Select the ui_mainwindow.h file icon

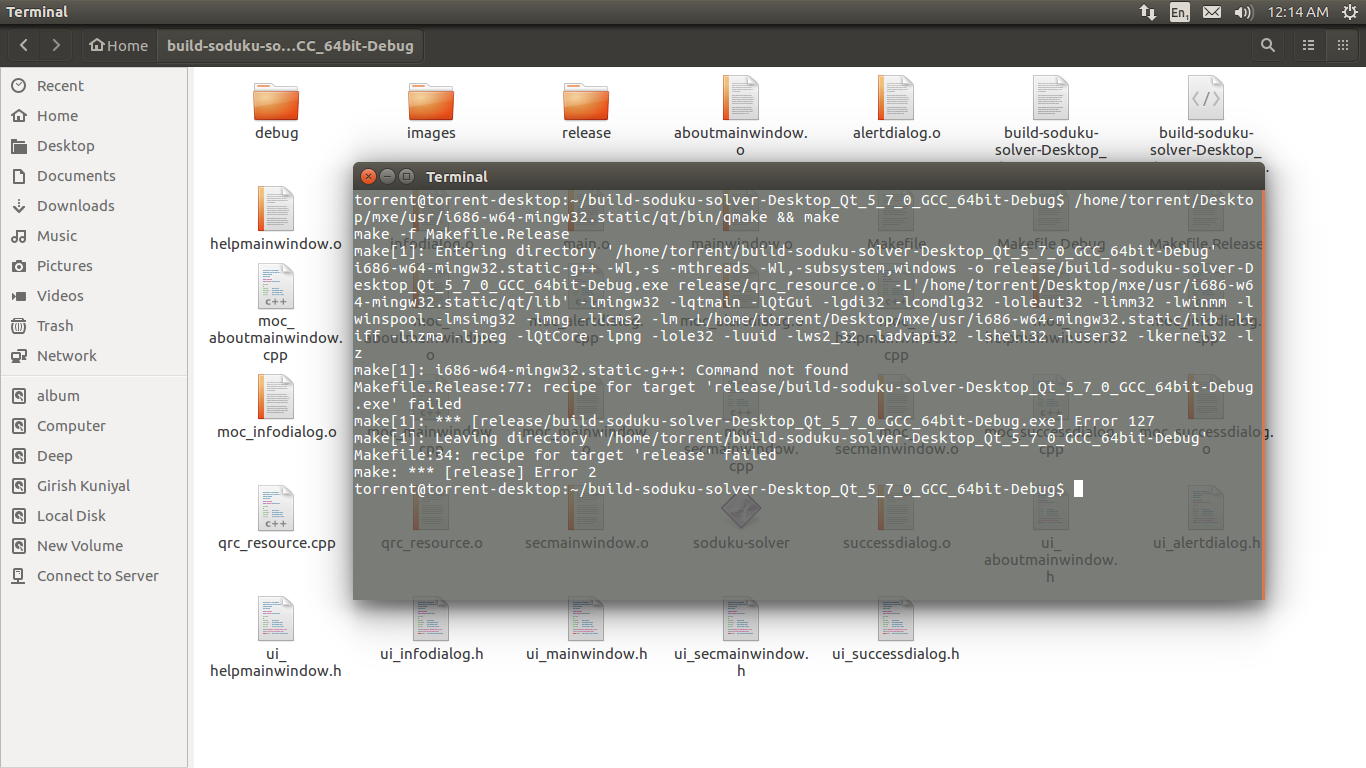tap(586, 619)
